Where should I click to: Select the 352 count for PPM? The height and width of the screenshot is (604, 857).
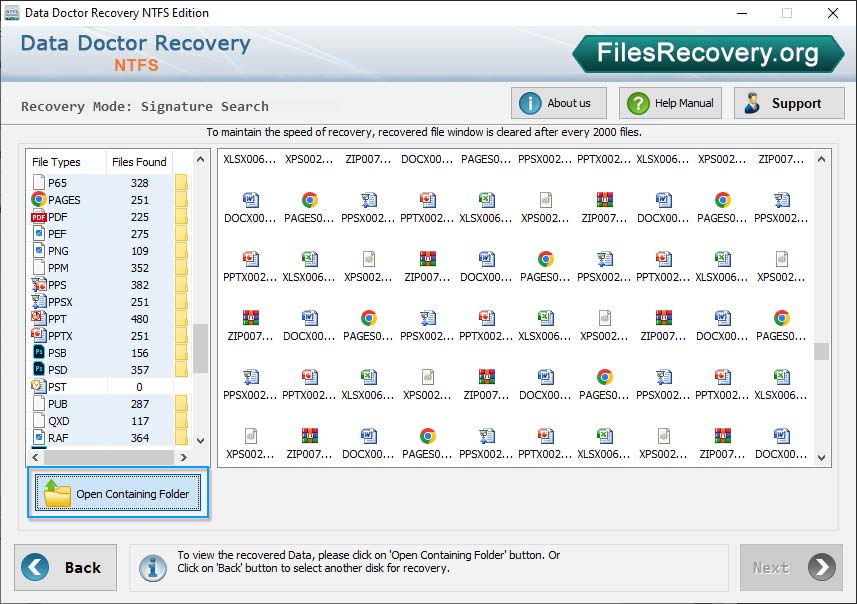click(139, 268)
